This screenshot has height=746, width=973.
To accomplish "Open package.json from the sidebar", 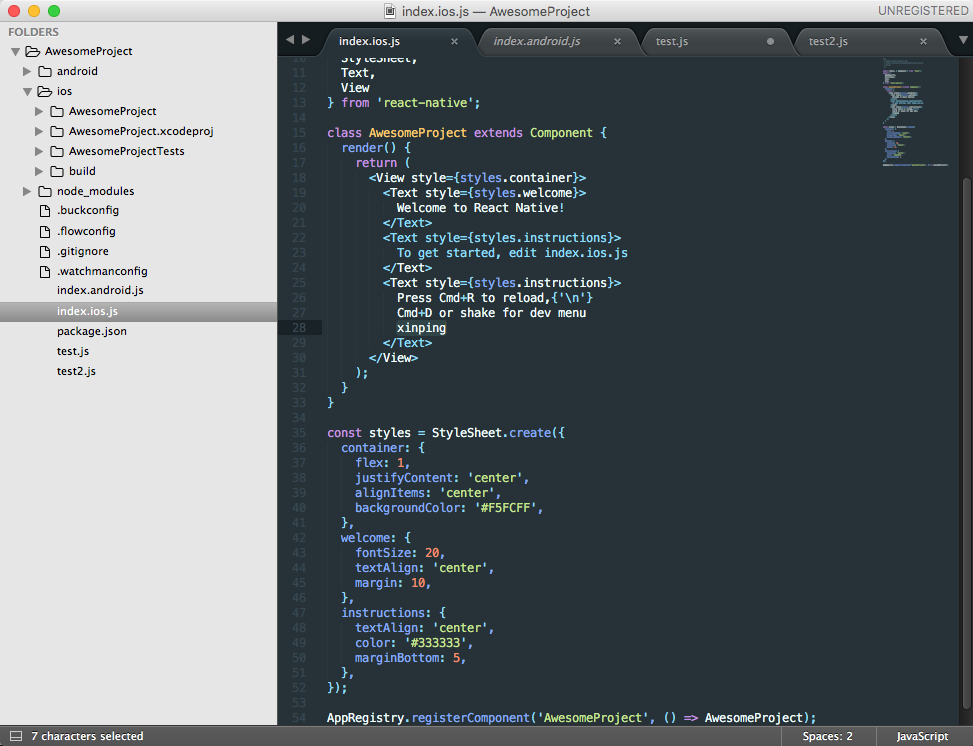I will [x=91, y=331].
